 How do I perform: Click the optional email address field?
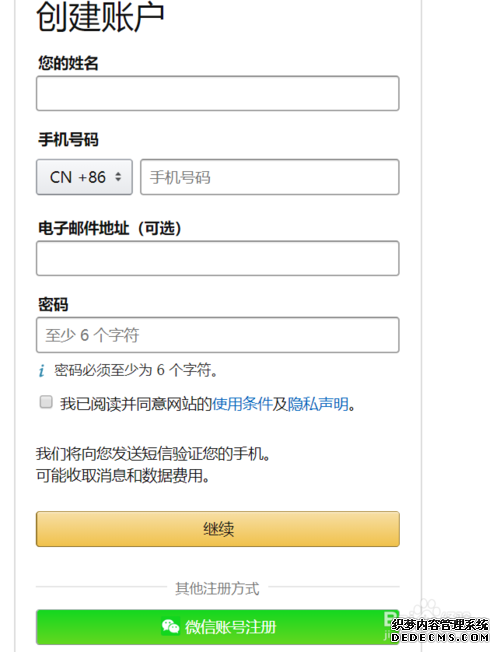coord(218,258)
